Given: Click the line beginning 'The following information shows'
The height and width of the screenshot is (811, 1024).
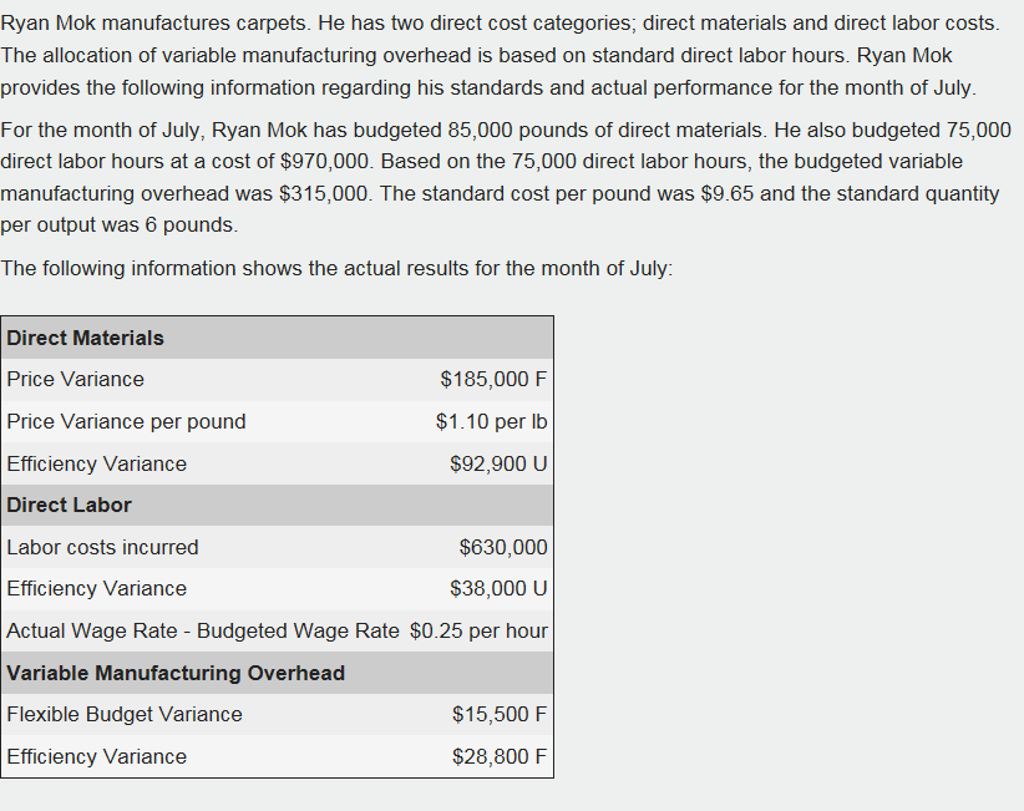Looking at the screenshot, I should pyautogui.click(x=337, y=269).
